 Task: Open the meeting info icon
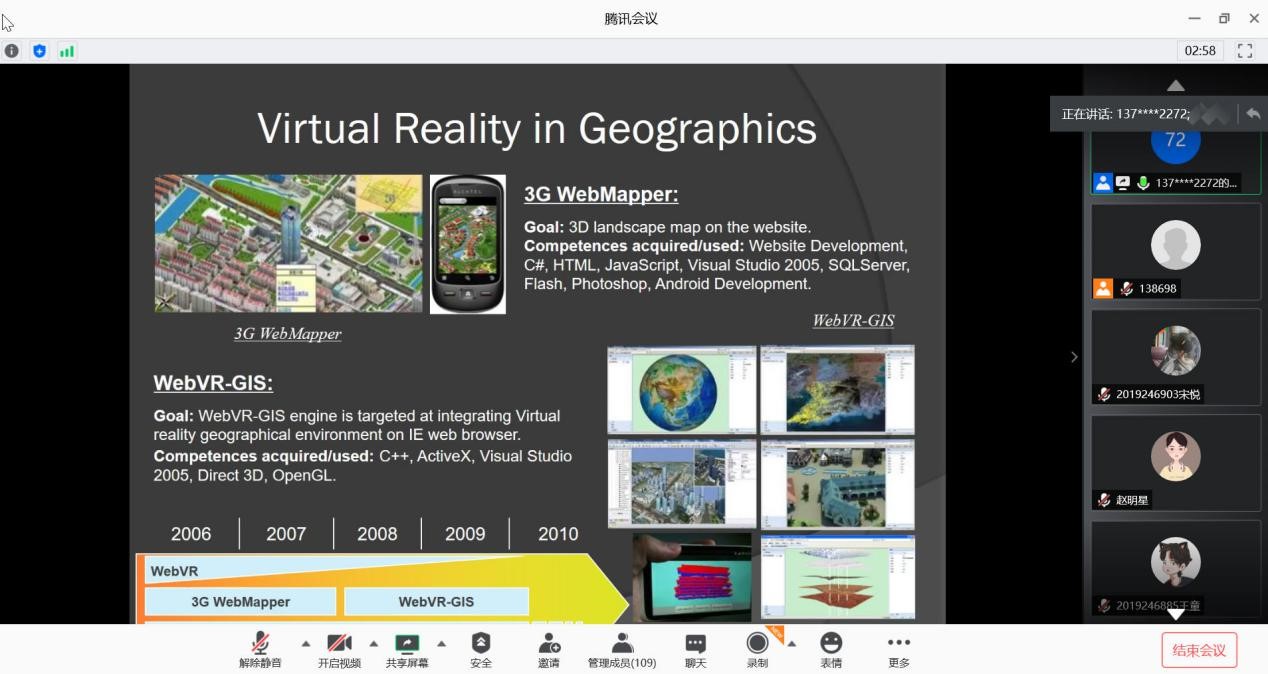(x=12, y=51)
